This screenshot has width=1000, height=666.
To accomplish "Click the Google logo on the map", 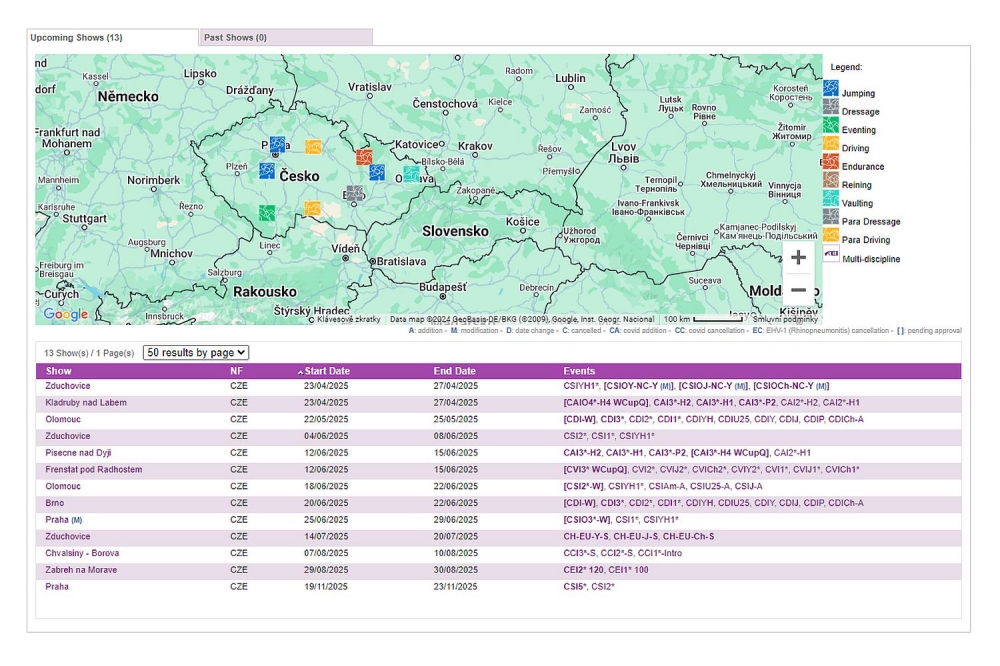I will [66, 314].
